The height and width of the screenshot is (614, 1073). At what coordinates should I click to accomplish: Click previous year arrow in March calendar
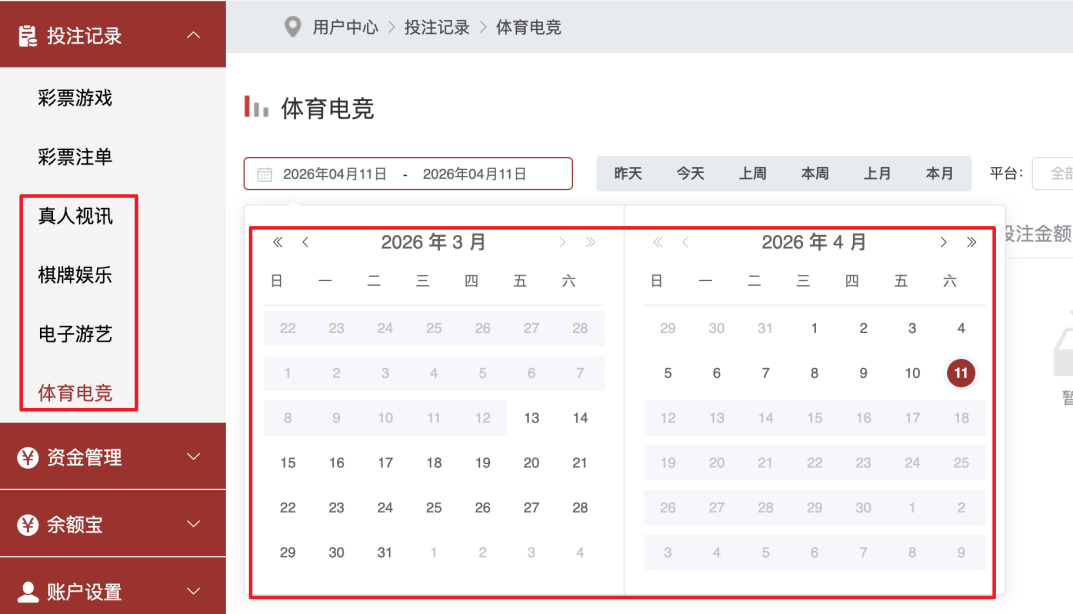(x=278, y=242)
